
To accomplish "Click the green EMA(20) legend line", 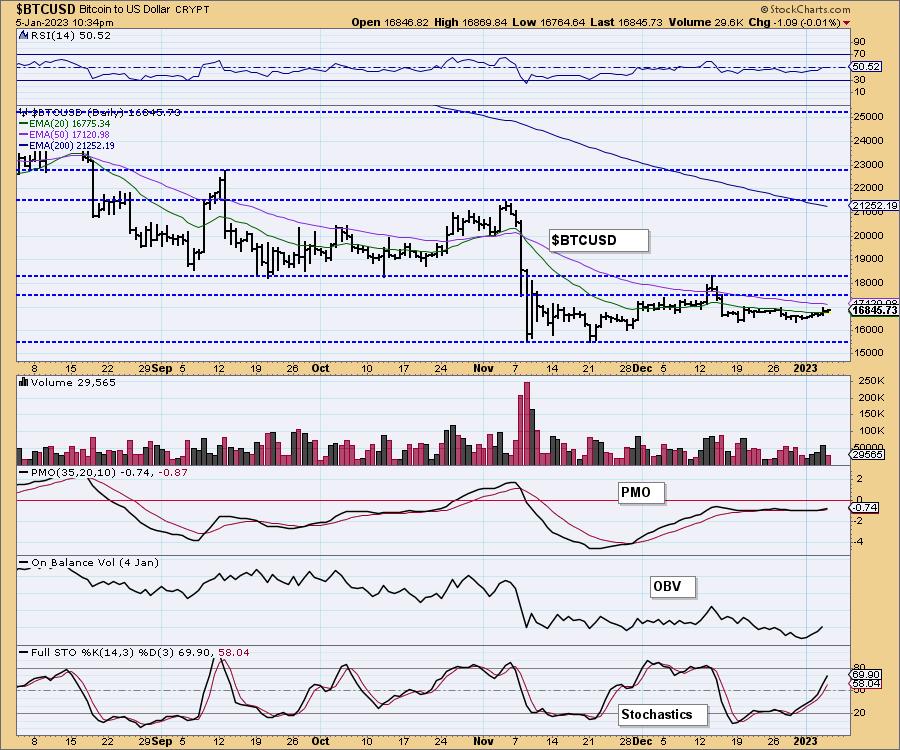I will [x=24, y=124].
